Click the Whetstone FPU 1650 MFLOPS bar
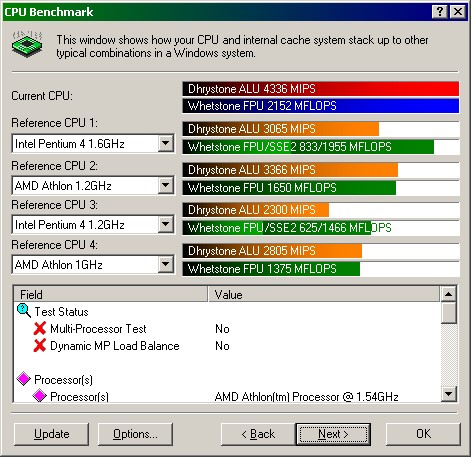The height and width of the screenshot is (457, 471). (289, 188)
